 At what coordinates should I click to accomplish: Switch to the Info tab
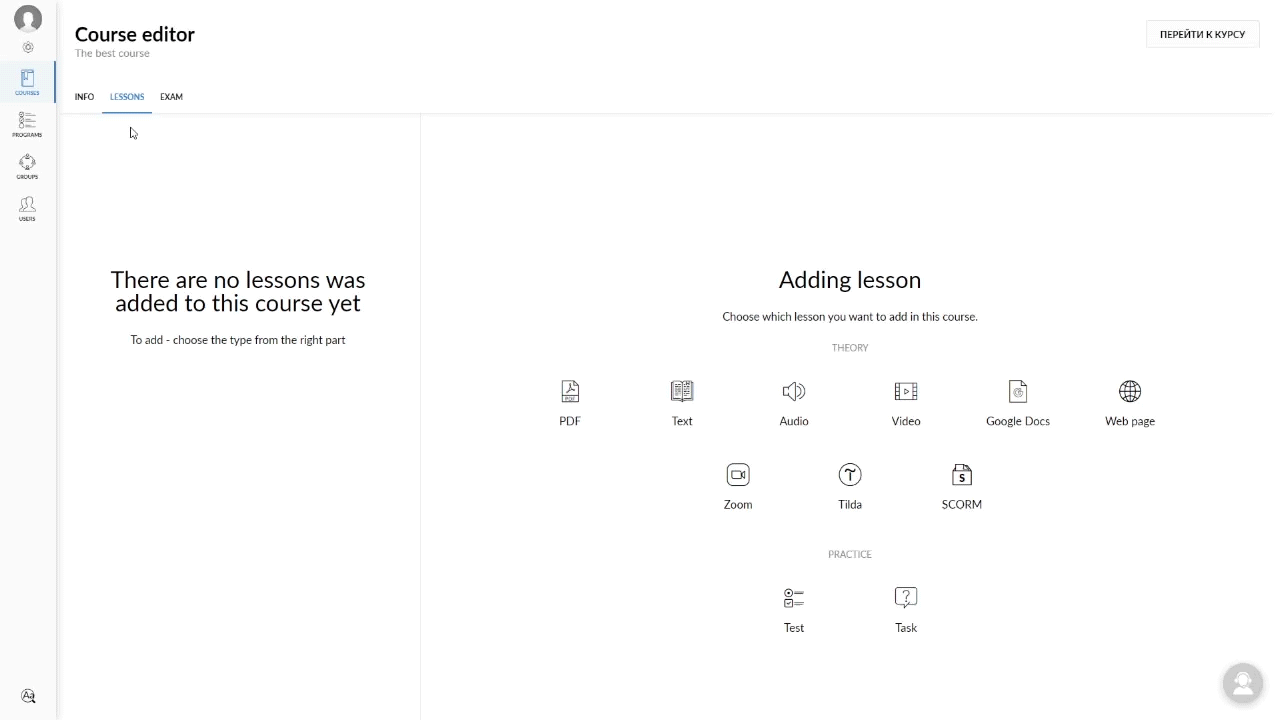(84, 97)
